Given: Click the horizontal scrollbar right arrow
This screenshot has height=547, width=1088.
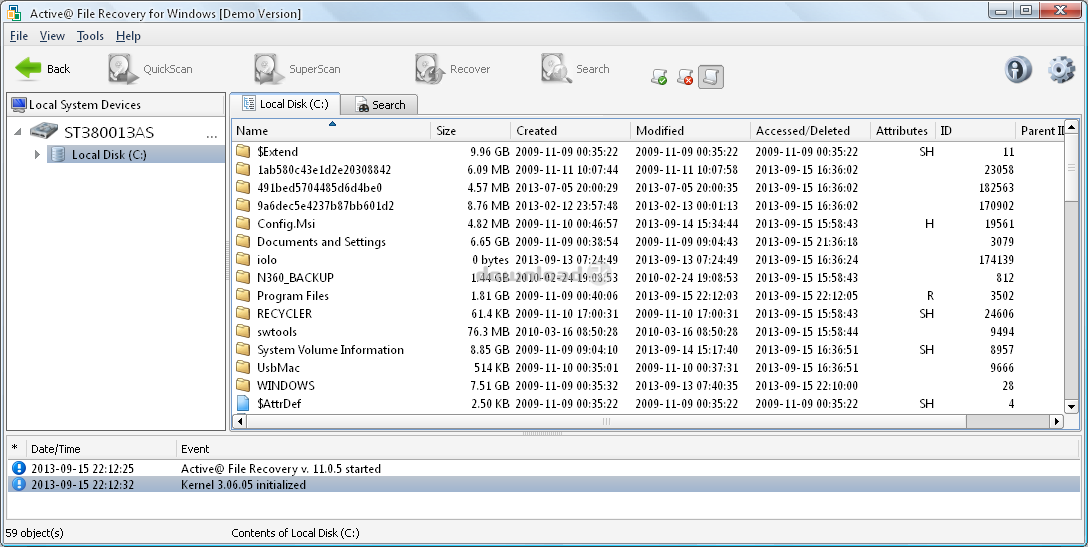Looking at the screenshot, I should [x=1056, y=422].
